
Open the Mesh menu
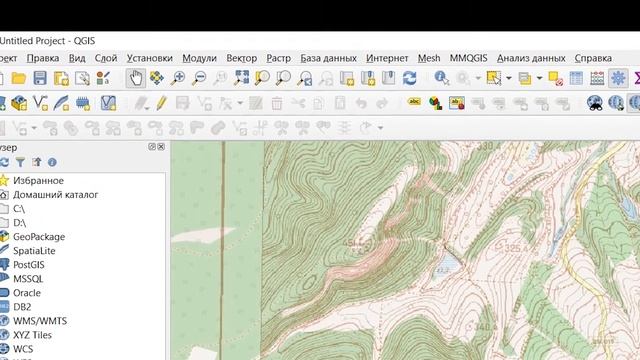[429, 58]
